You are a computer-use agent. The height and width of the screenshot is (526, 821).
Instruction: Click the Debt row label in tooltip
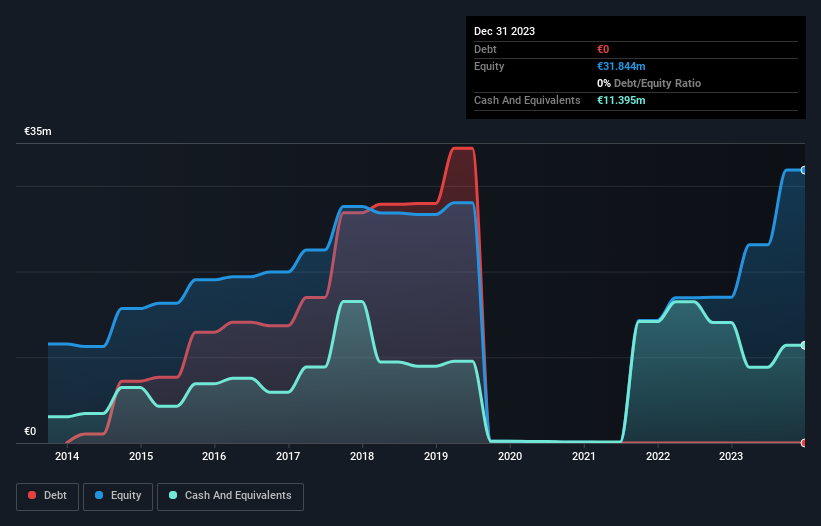click(x=485, y=49)
